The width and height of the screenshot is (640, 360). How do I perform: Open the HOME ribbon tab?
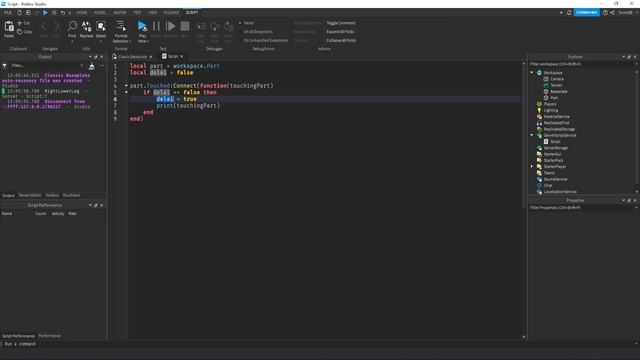pos(82,13)
